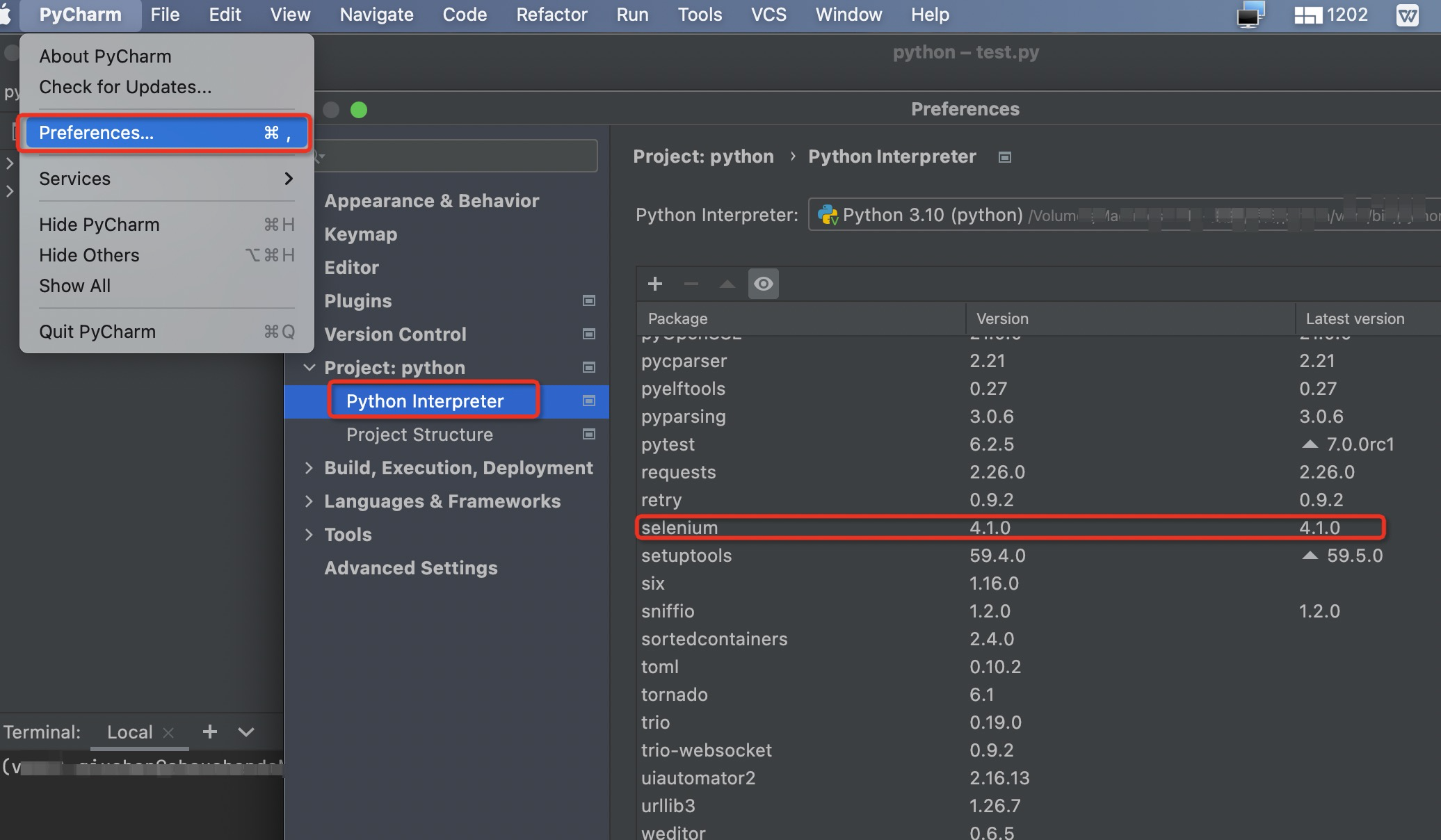Click the icon next to Python Interpreter breadcrumb
Image resolution: width=1441 pixels, height=840 pixels.
coord(1004,157)
